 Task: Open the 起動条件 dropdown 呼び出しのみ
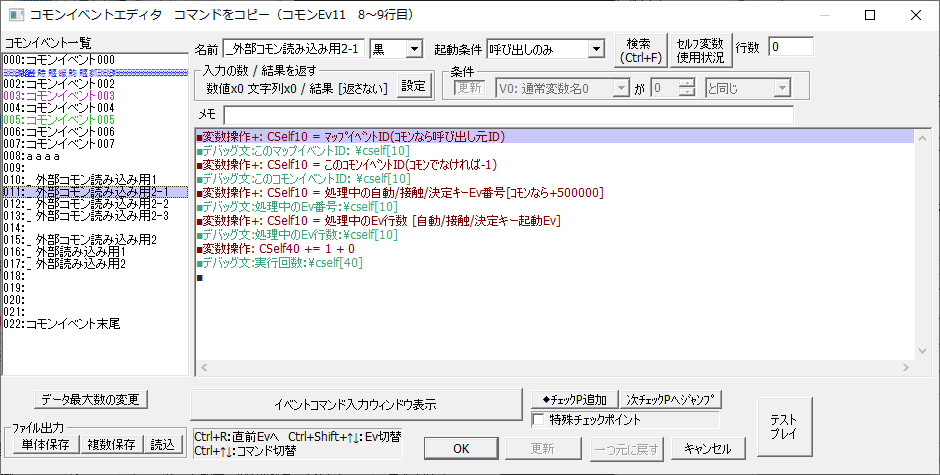(x=546, y=49)
